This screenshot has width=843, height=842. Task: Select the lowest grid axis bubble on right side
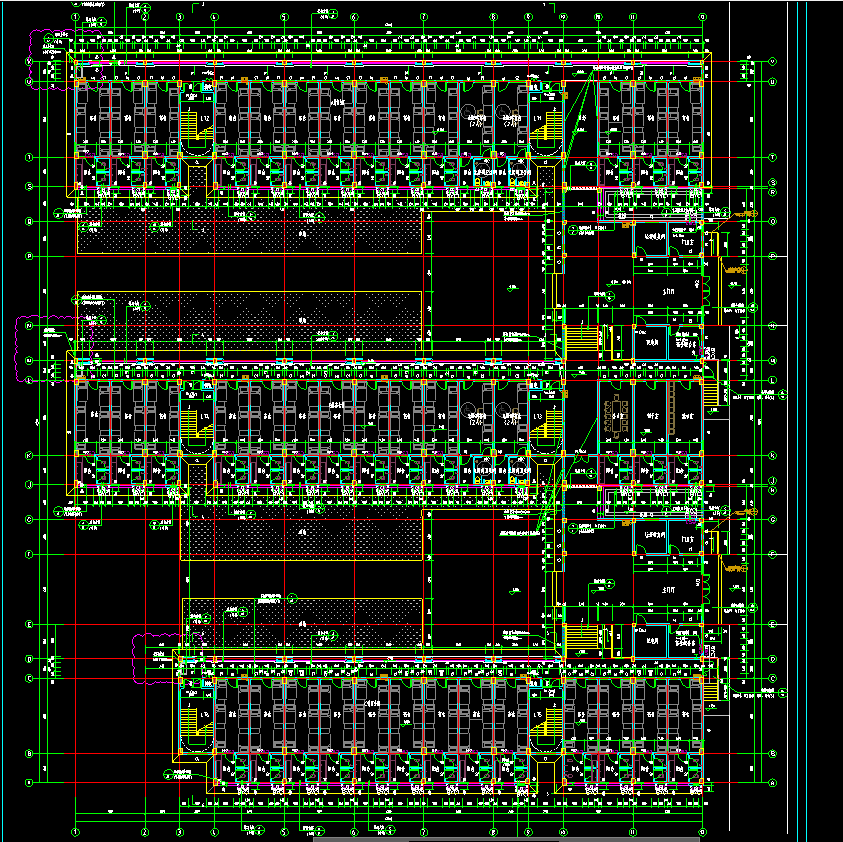pyautogui.click(x=773, y=783)
